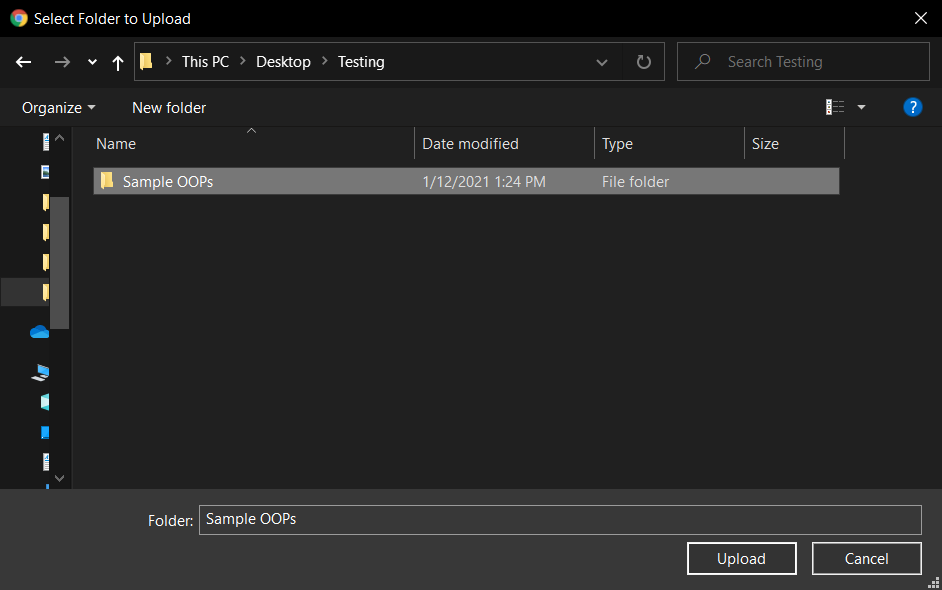
Task: Click the Folder name input field
Action: click(559, 520)
